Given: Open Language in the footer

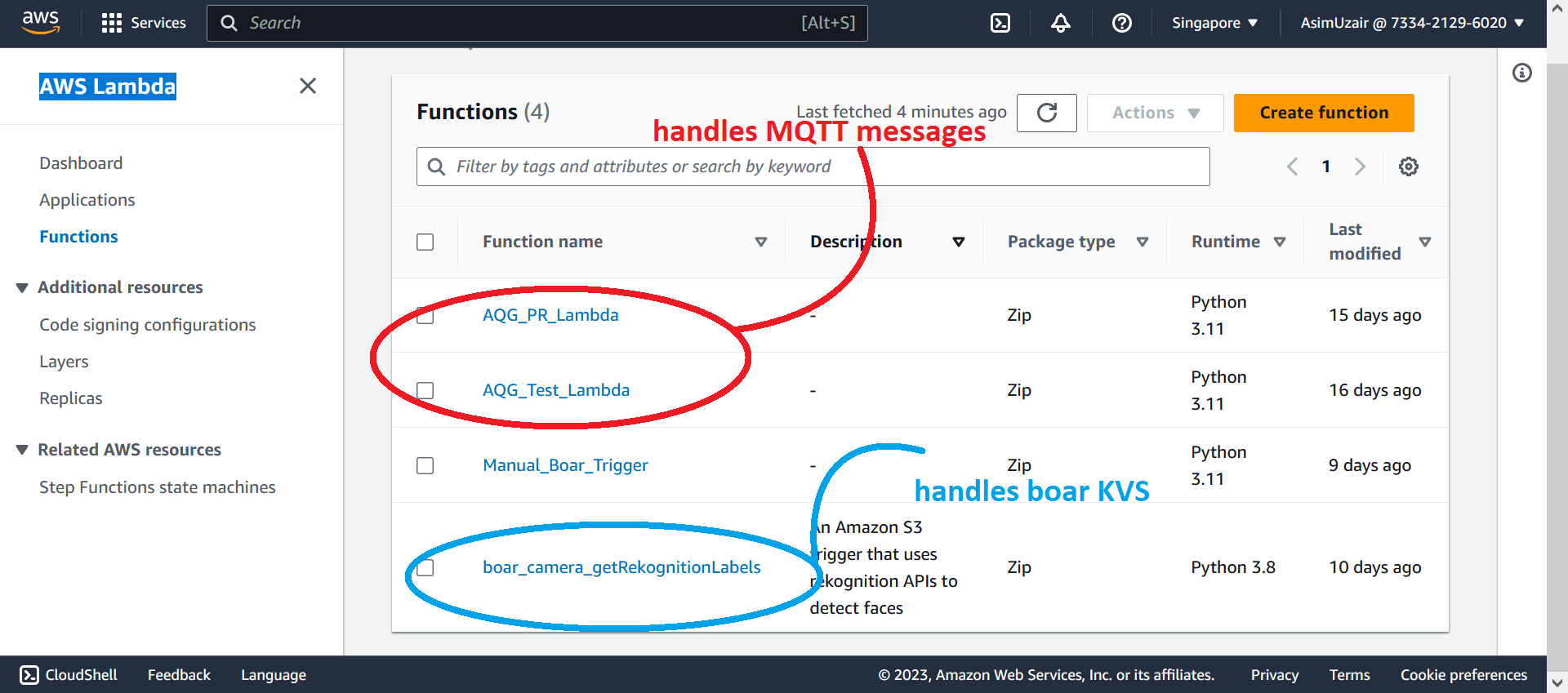Looking at the screenshot, I should tap(274, 675).
